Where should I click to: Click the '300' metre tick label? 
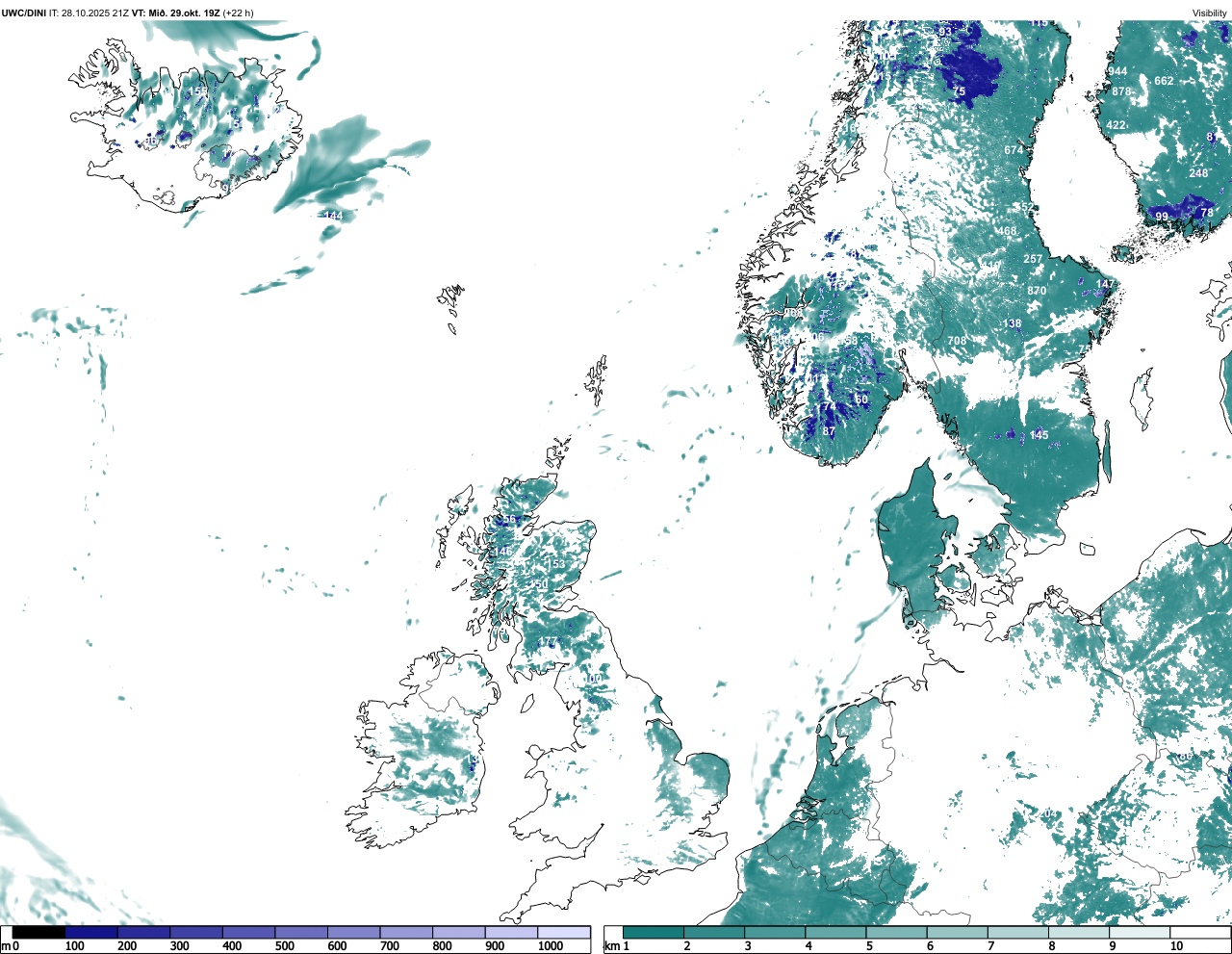(x=180, y=946)
